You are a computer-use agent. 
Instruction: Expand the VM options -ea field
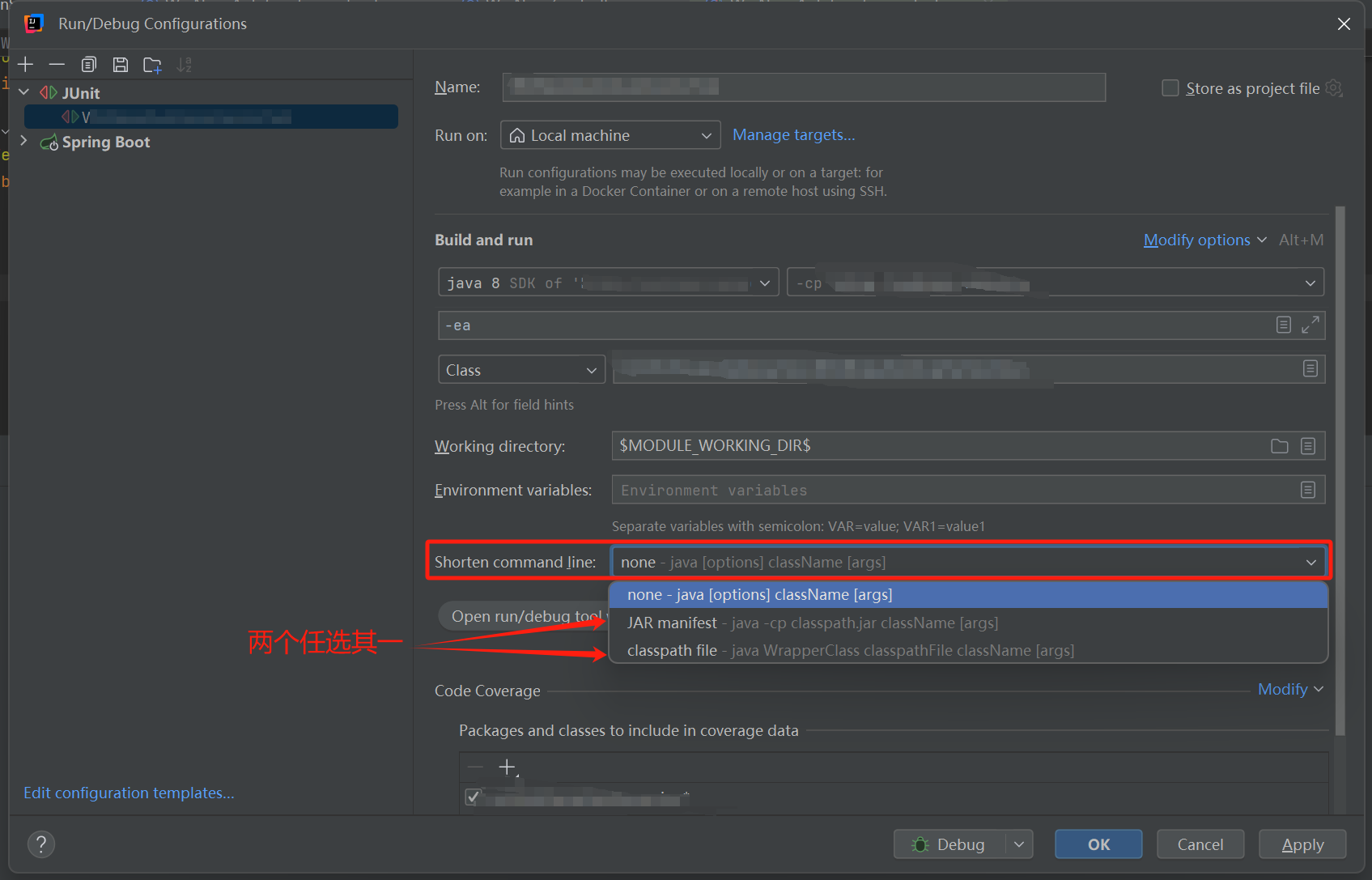click(1310, 325)
